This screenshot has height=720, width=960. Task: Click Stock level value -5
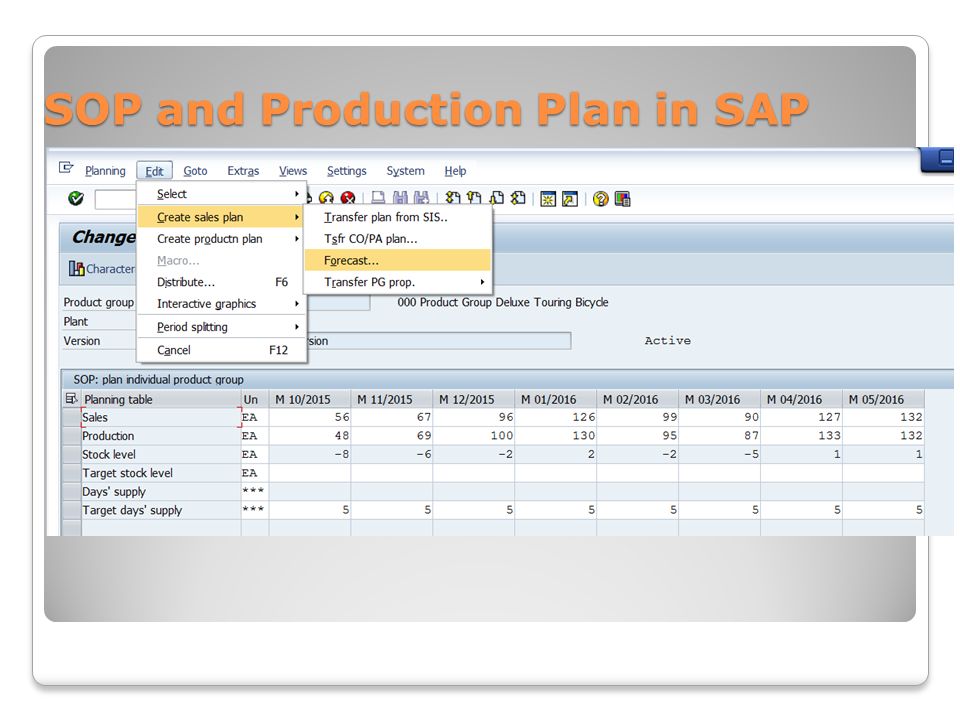[x=719, y=454]
